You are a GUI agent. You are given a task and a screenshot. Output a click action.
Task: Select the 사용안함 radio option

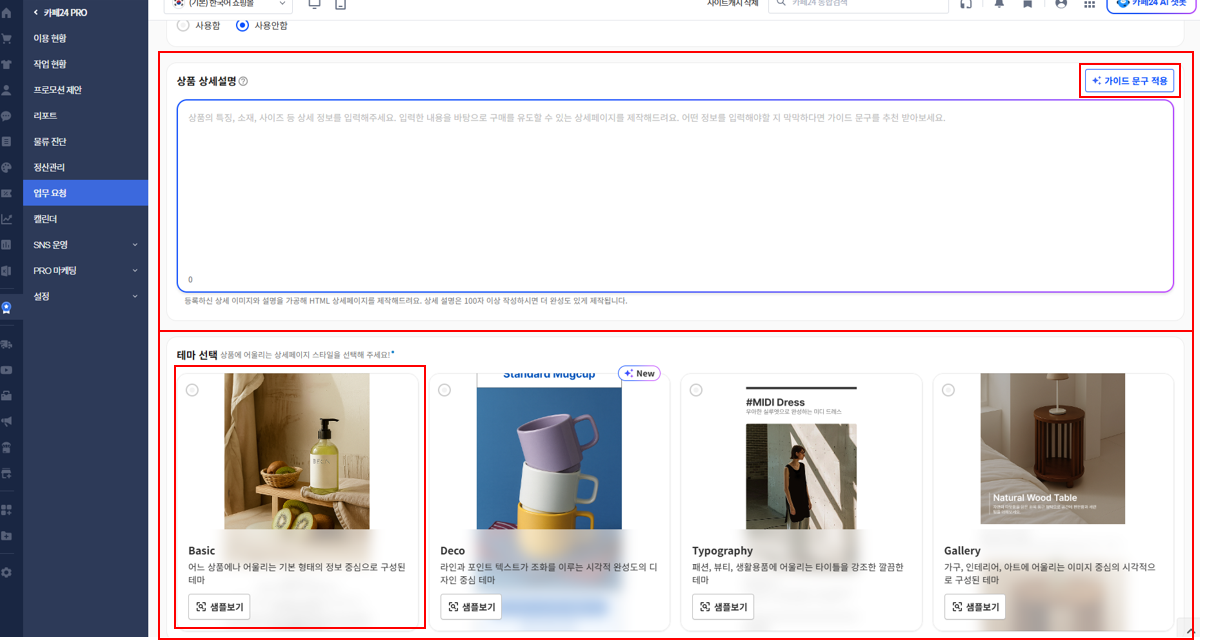pos(242,25)
